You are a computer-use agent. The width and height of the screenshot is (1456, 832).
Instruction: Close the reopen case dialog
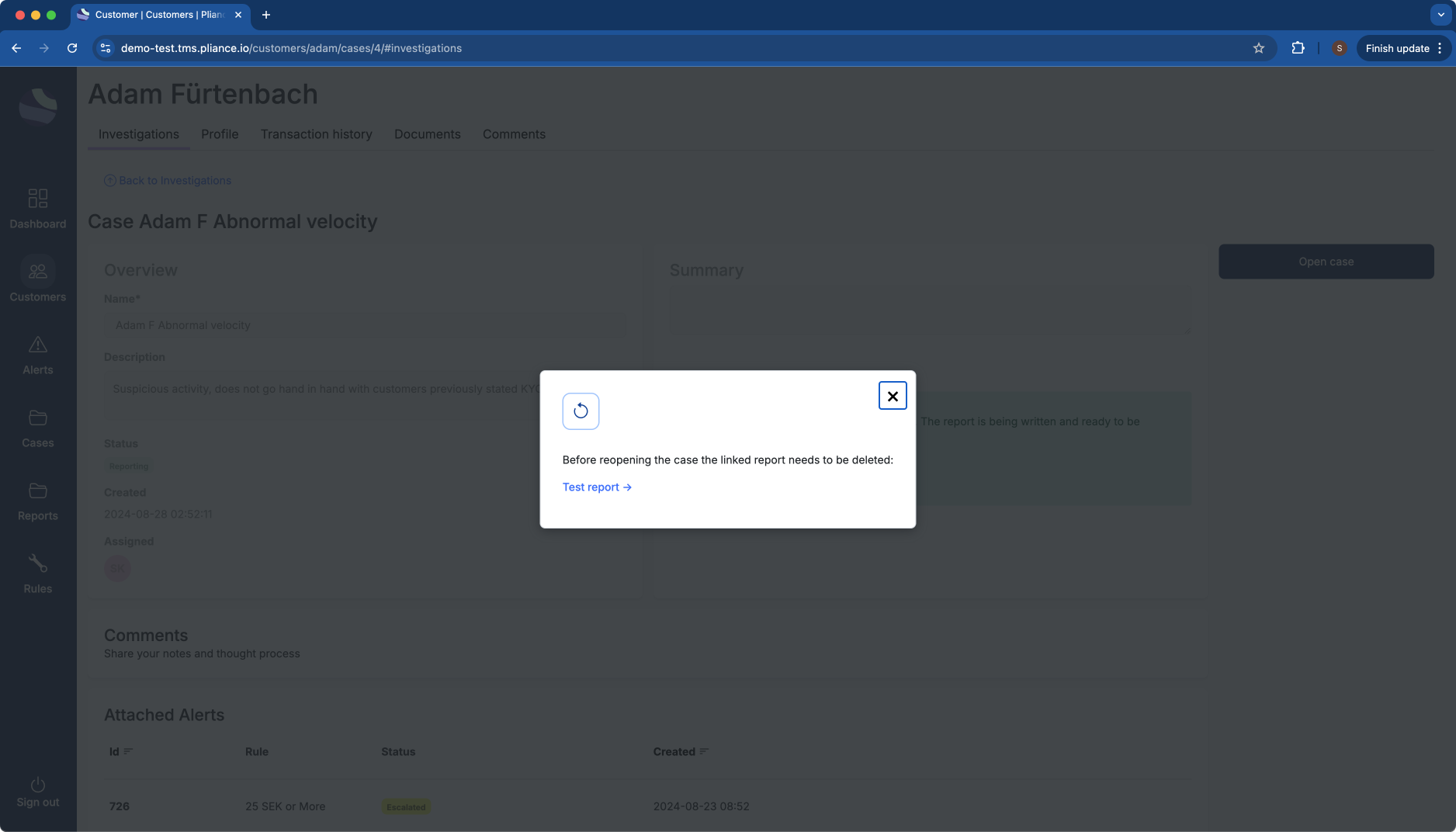pyautogui.click(x=893, y=396)
